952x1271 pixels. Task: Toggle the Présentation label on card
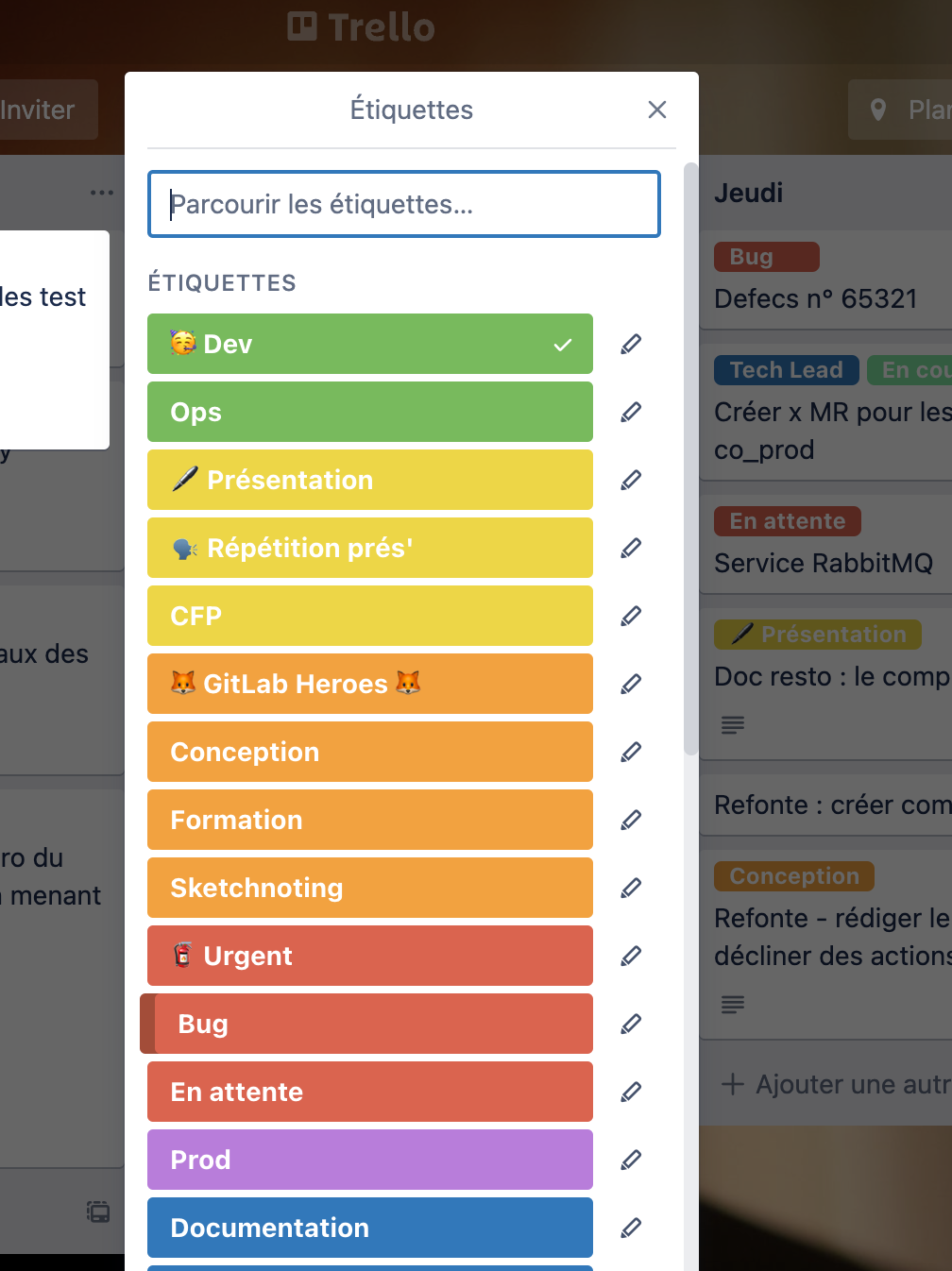point(369,480)
